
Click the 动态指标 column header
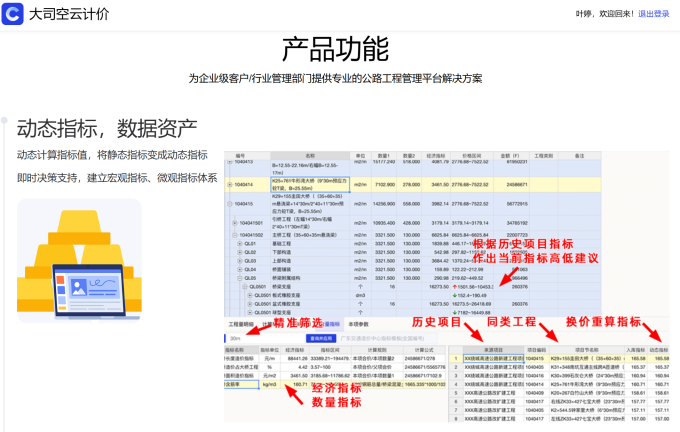660,350
